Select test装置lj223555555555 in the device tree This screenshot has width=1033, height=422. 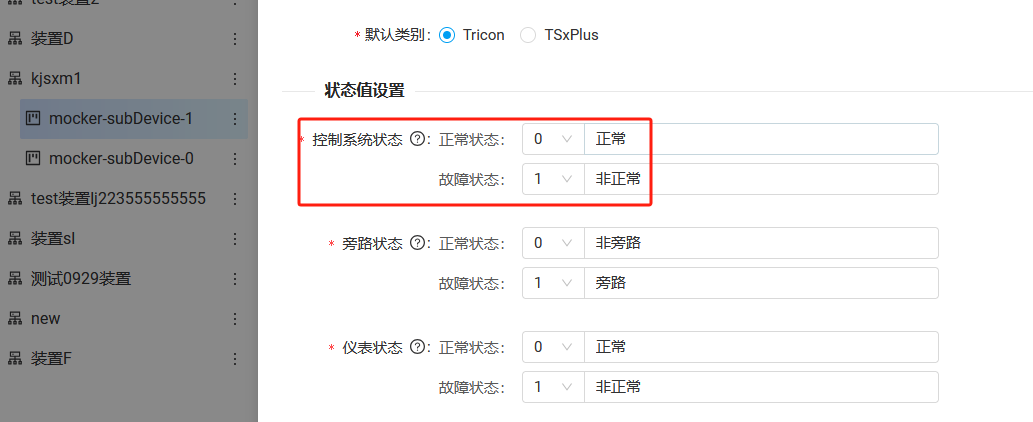pyautogui.click(x=119, y=198)
